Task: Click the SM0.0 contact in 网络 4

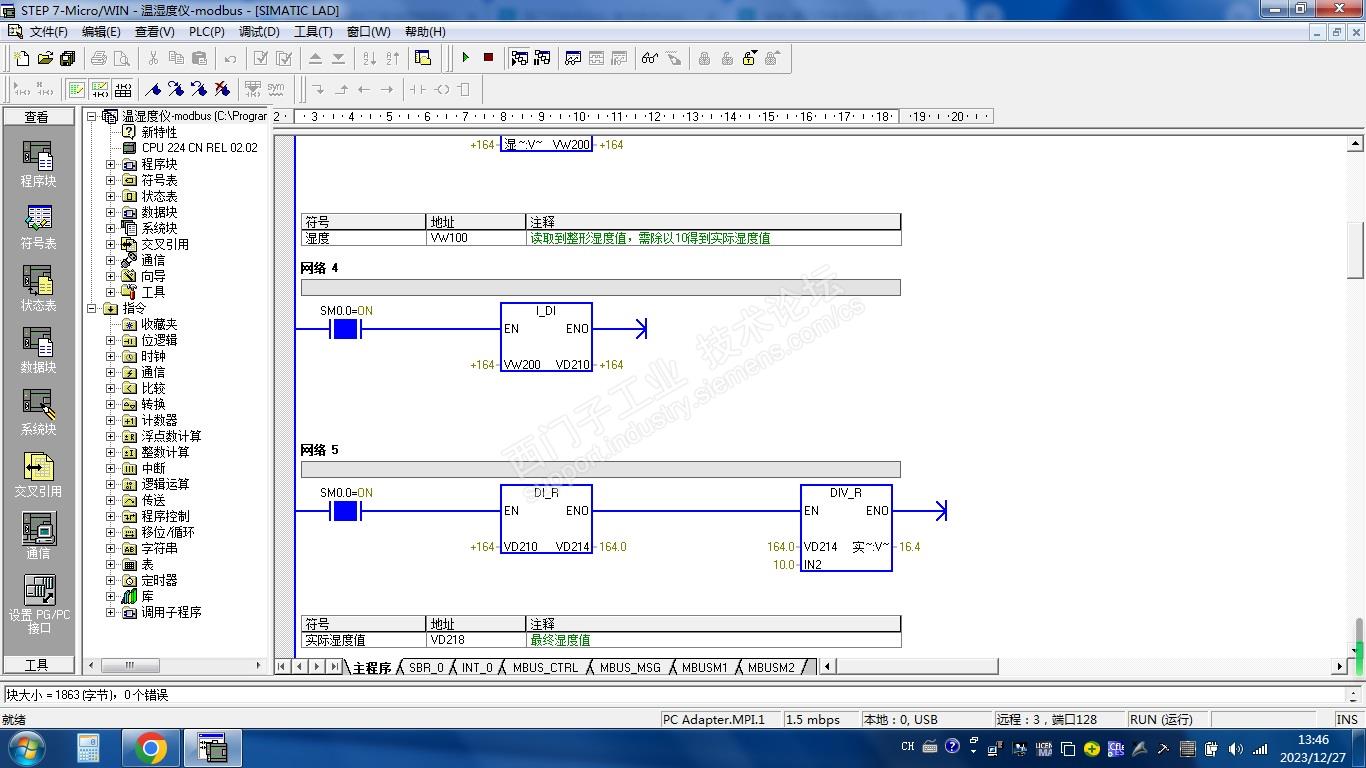Action: [345, 329]
